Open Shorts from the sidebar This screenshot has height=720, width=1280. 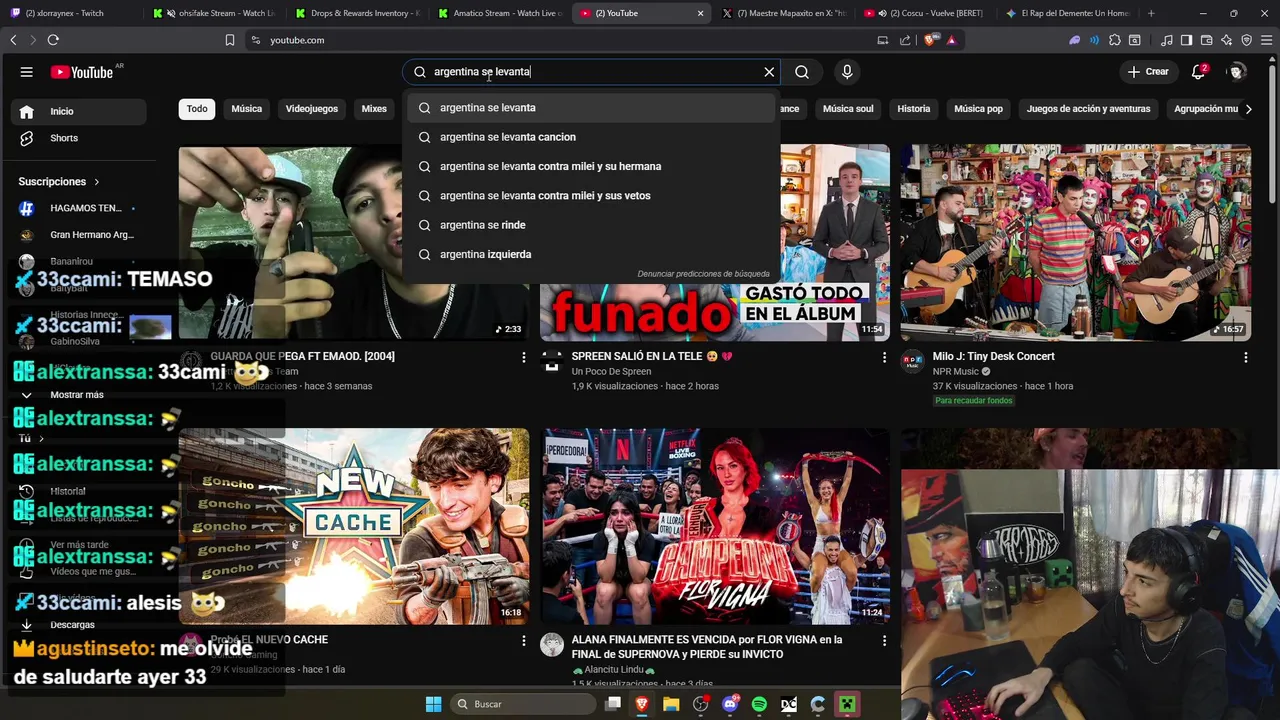click(78, 138)
